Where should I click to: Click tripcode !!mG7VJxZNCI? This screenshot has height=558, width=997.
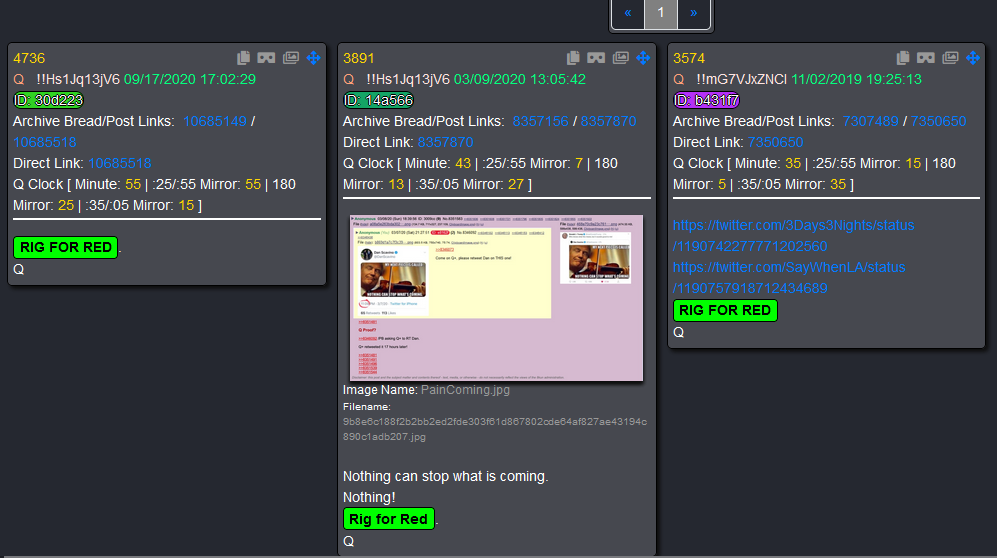[741, 79]
